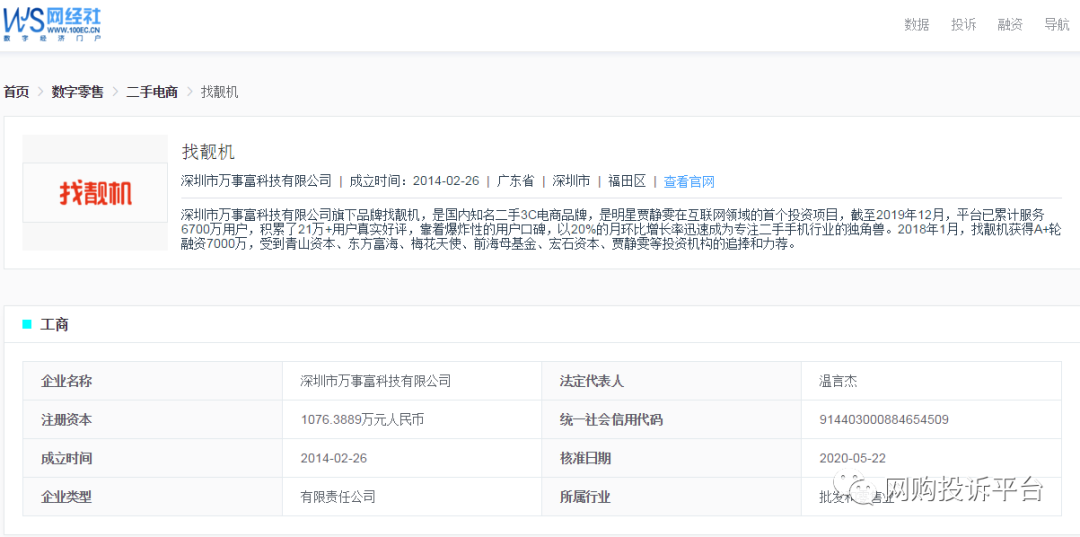Click the 法定代表人 label cell
The image size is (1080, 537).
[x=672, y=381]
